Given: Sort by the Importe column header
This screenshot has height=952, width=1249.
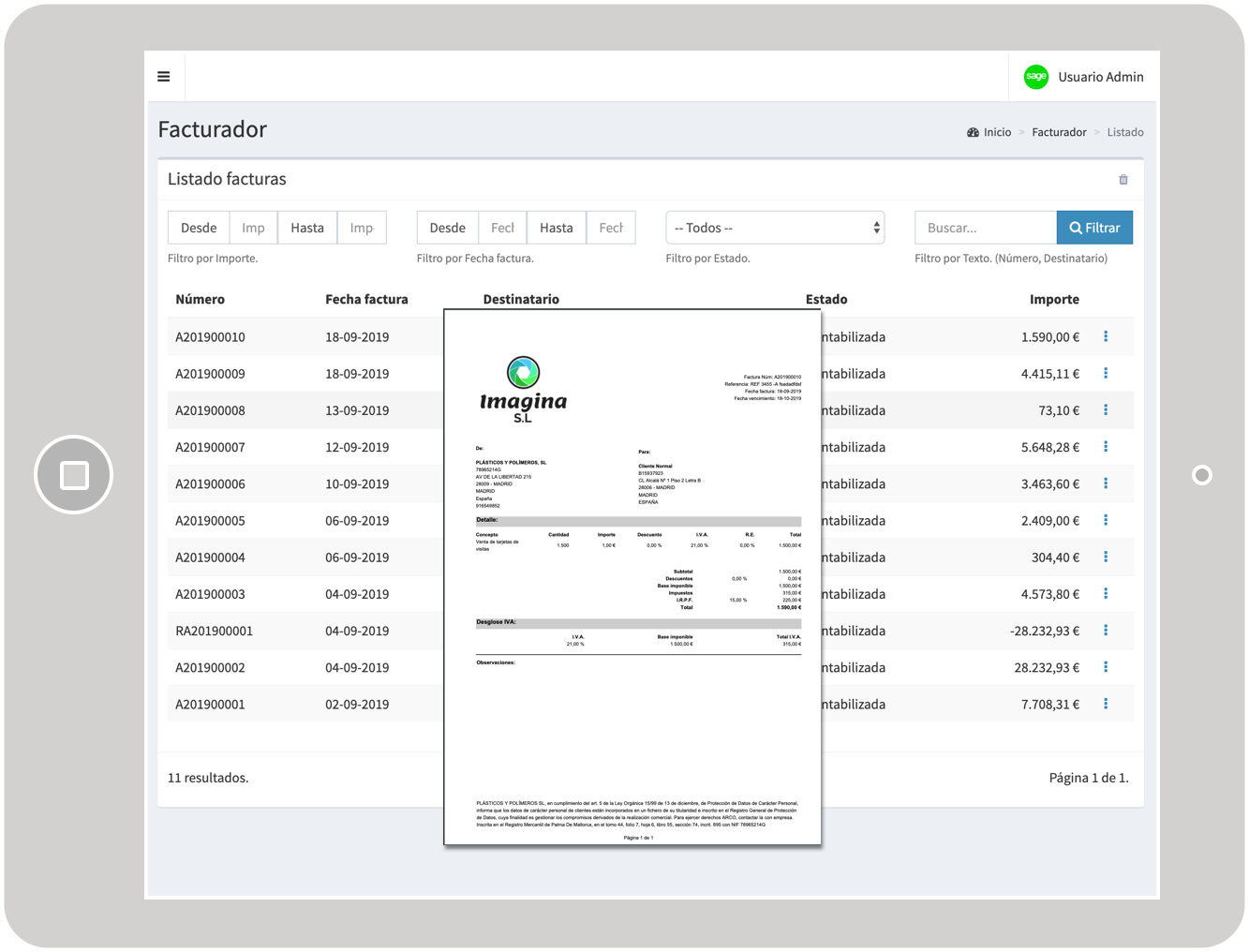Looking at the screenshot, I should pos(1054,300).
